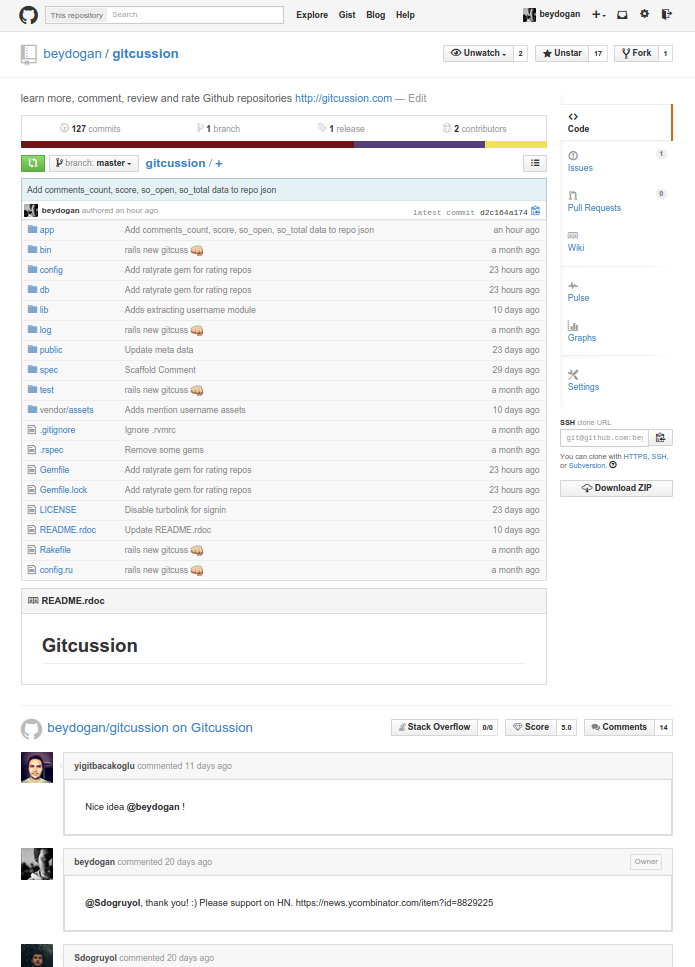Open the branch: master dropdown

[x=94, y=163]
